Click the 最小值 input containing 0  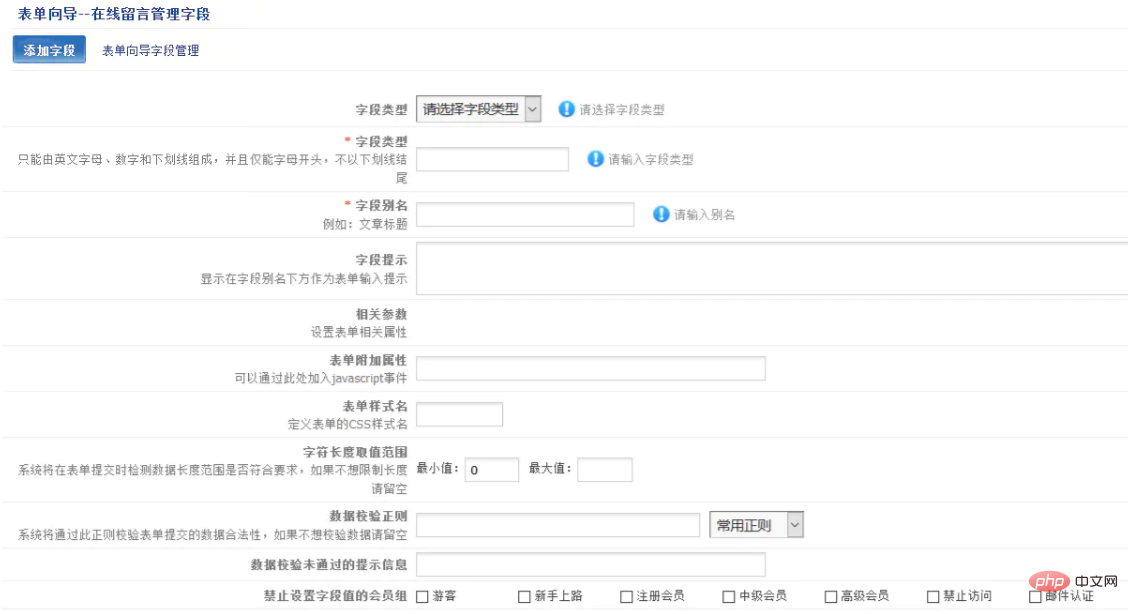(491, 469)
